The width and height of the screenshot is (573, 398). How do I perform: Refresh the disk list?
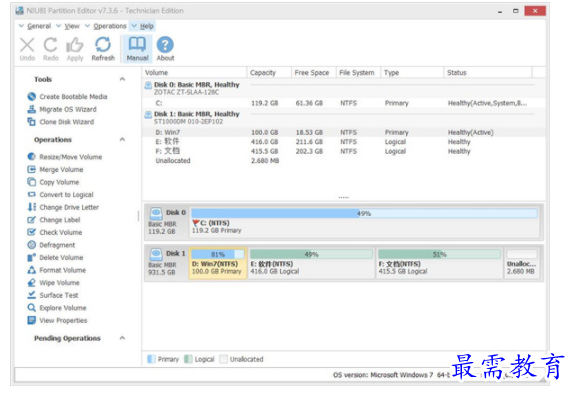tap(103, 49)
